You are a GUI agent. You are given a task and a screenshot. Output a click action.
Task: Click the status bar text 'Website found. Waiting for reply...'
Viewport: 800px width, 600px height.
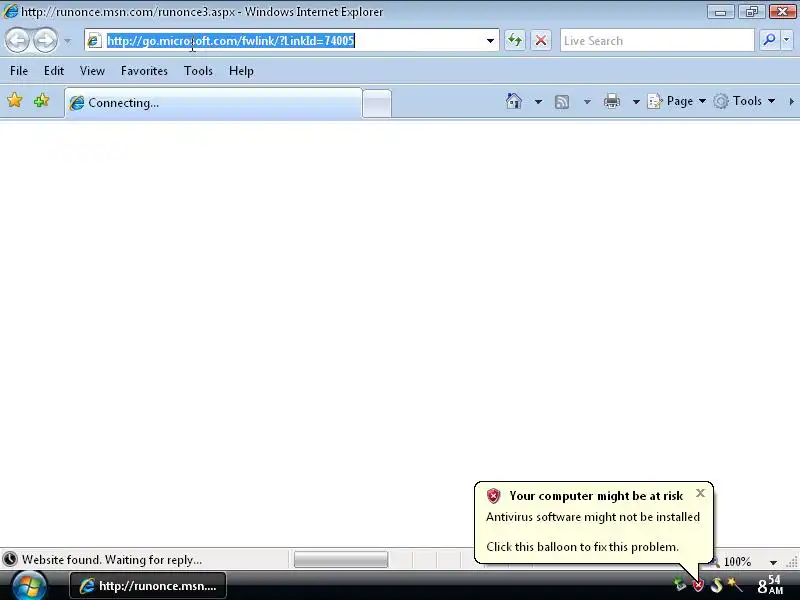(x=112, y=560)
